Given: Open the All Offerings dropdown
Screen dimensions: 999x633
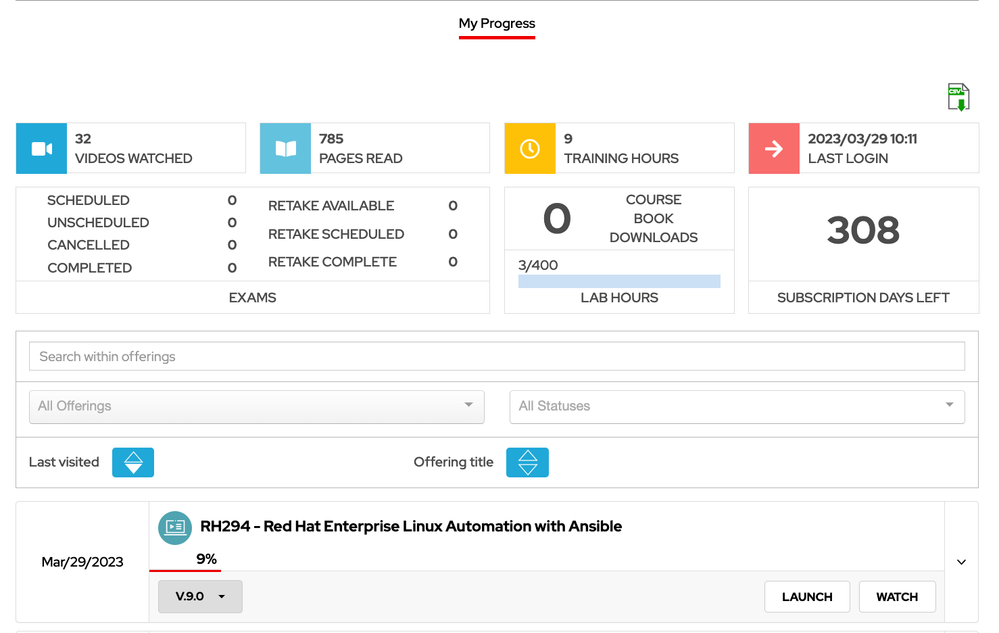Looking at the screenshot, I should 256,406.
